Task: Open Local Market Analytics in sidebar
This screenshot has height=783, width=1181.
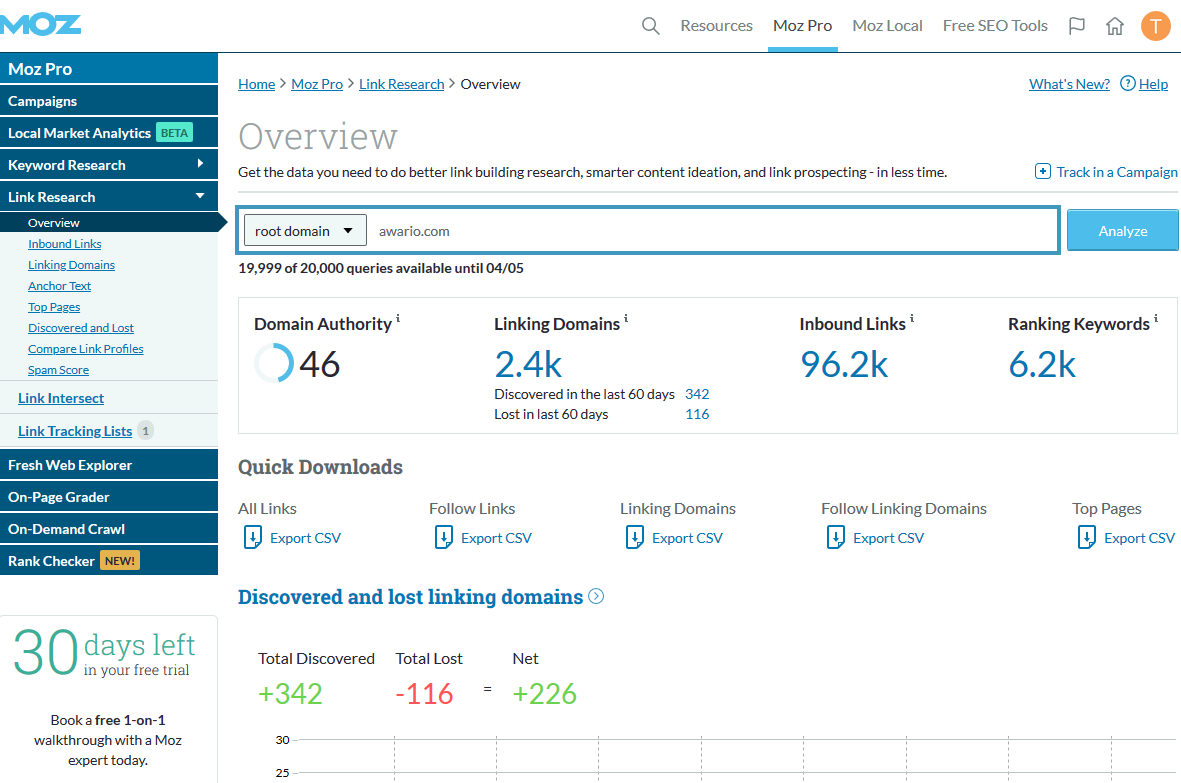Action: coord(109,133)
